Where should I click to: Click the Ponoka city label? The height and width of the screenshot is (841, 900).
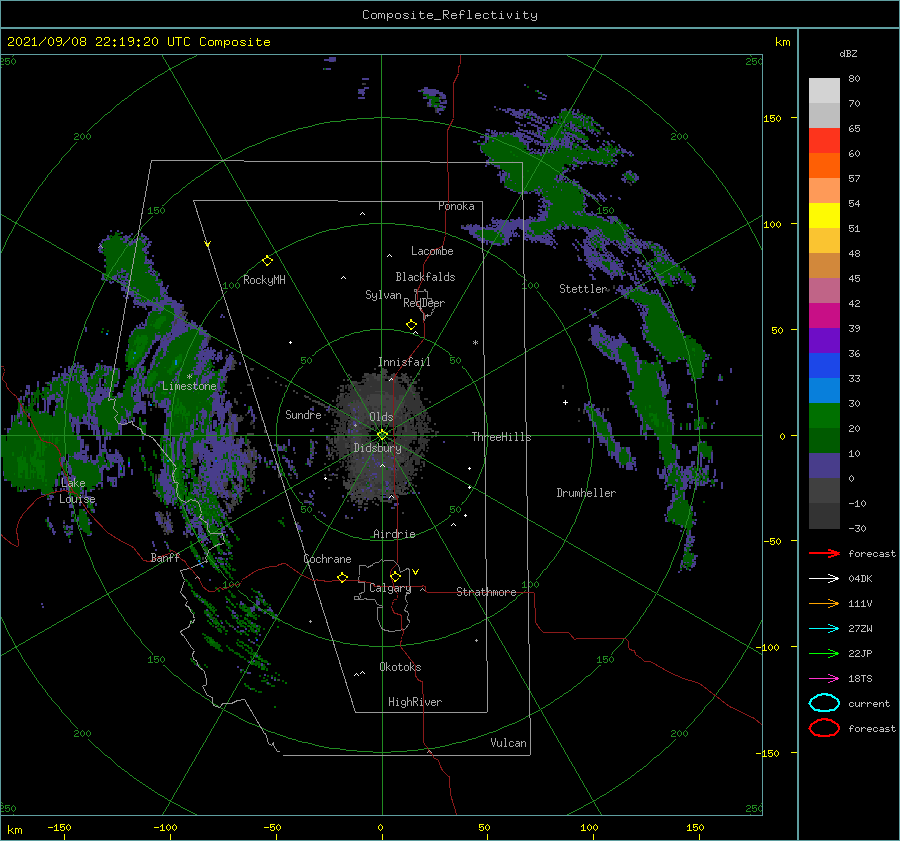tap(456, 206)
